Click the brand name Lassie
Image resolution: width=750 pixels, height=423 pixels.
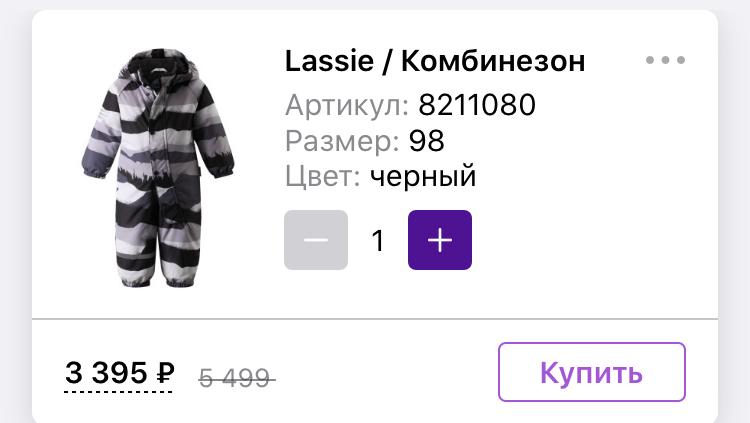click(329, 61)
